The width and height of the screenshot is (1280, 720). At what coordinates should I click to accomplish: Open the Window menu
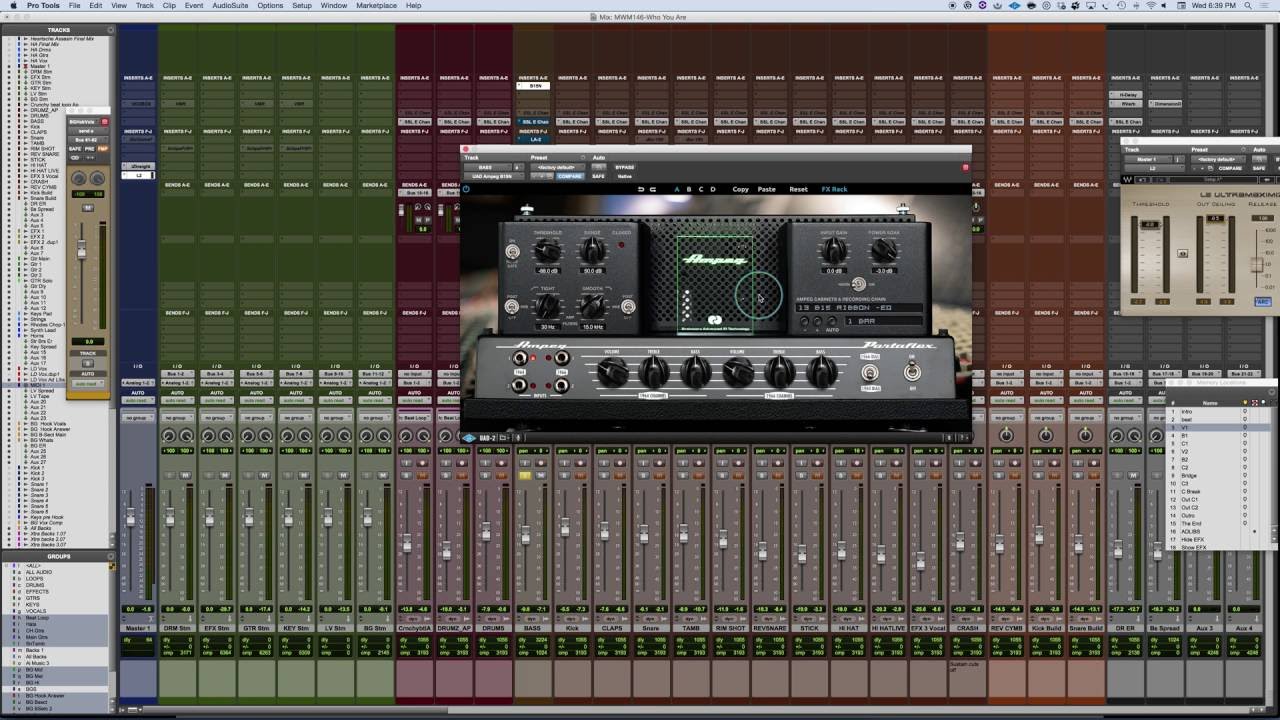(334, 6)
